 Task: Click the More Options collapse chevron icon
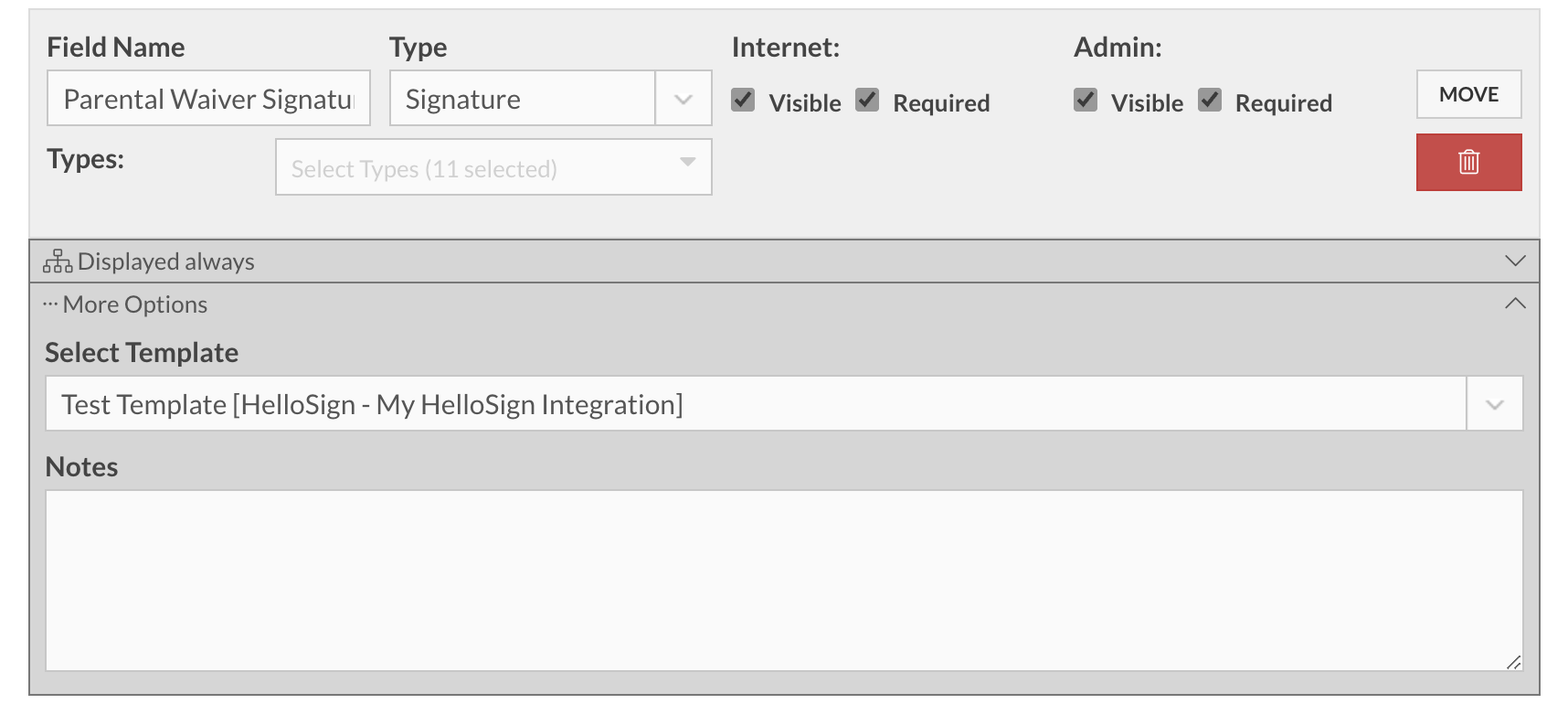tap(1517, 304)
